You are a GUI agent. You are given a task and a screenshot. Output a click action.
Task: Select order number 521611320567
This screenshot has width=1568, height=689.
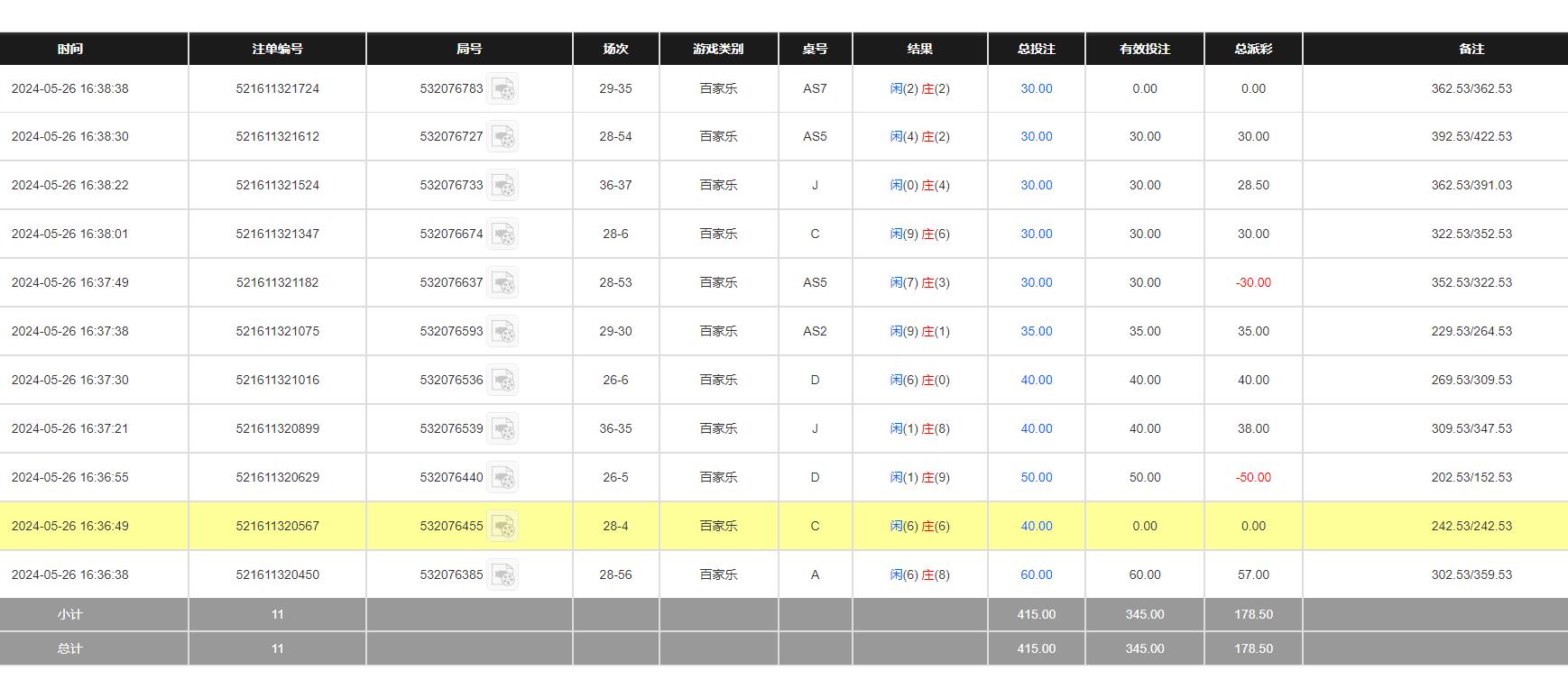[x=278, y=526]
